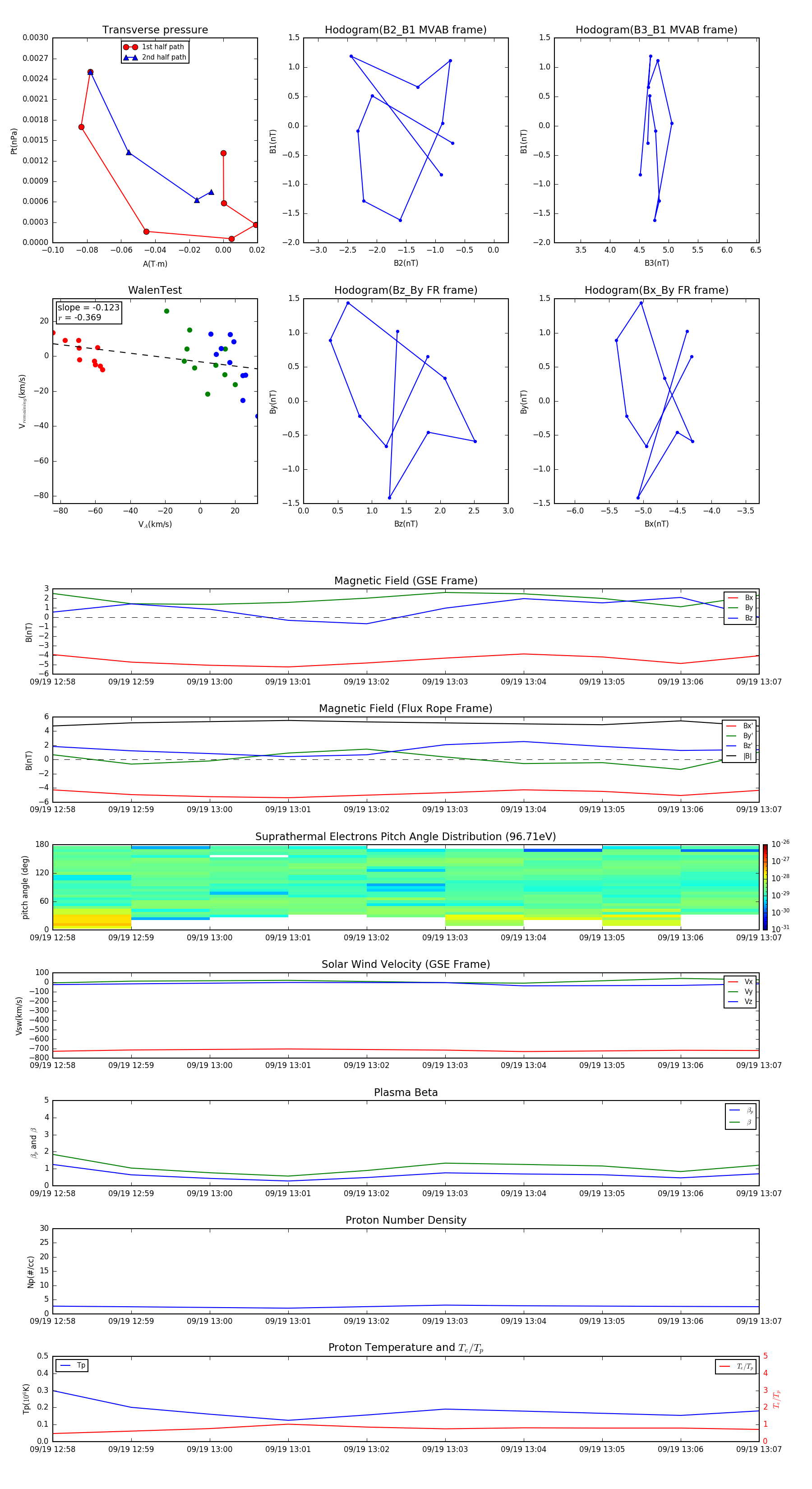The width and height of the screenshot is (812, 1489).
Task: Click the βp entry in Plasma Beta legend
Action: coord(741,1110)
